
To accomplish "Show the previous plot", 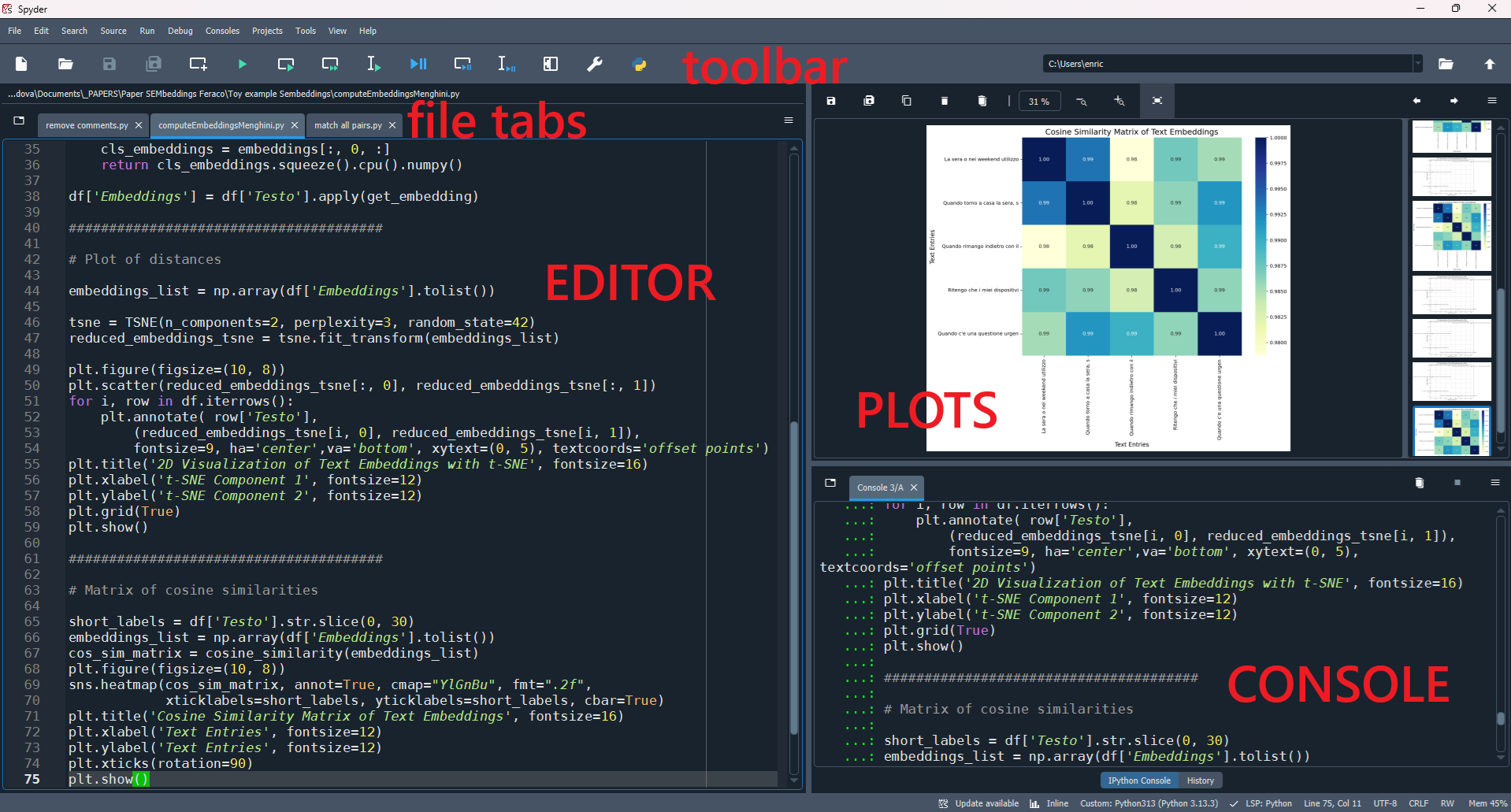I will tap(1416, 101).
